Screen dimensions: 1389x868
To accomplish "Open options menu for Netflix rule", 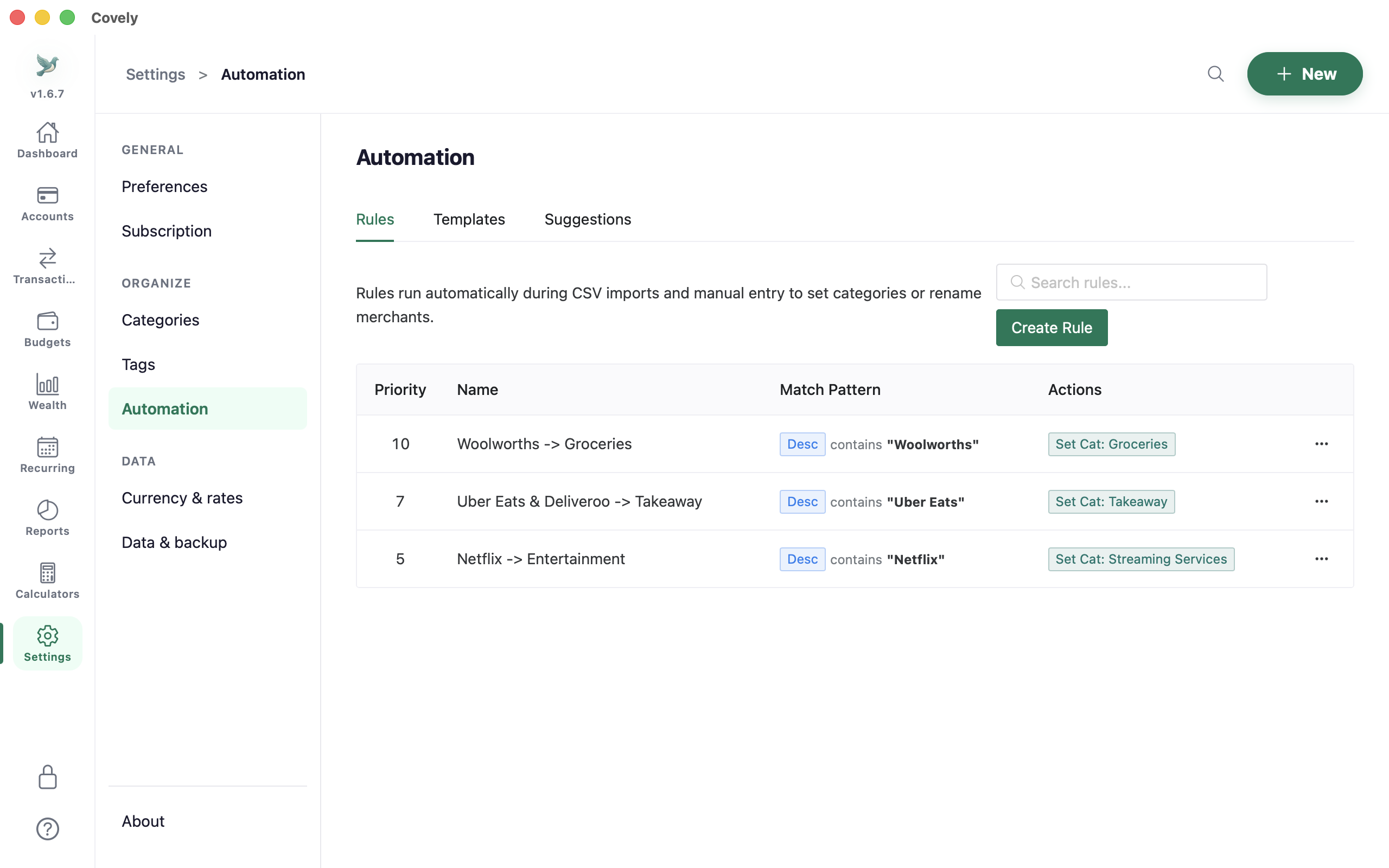I will click(x=1321, y=559).
